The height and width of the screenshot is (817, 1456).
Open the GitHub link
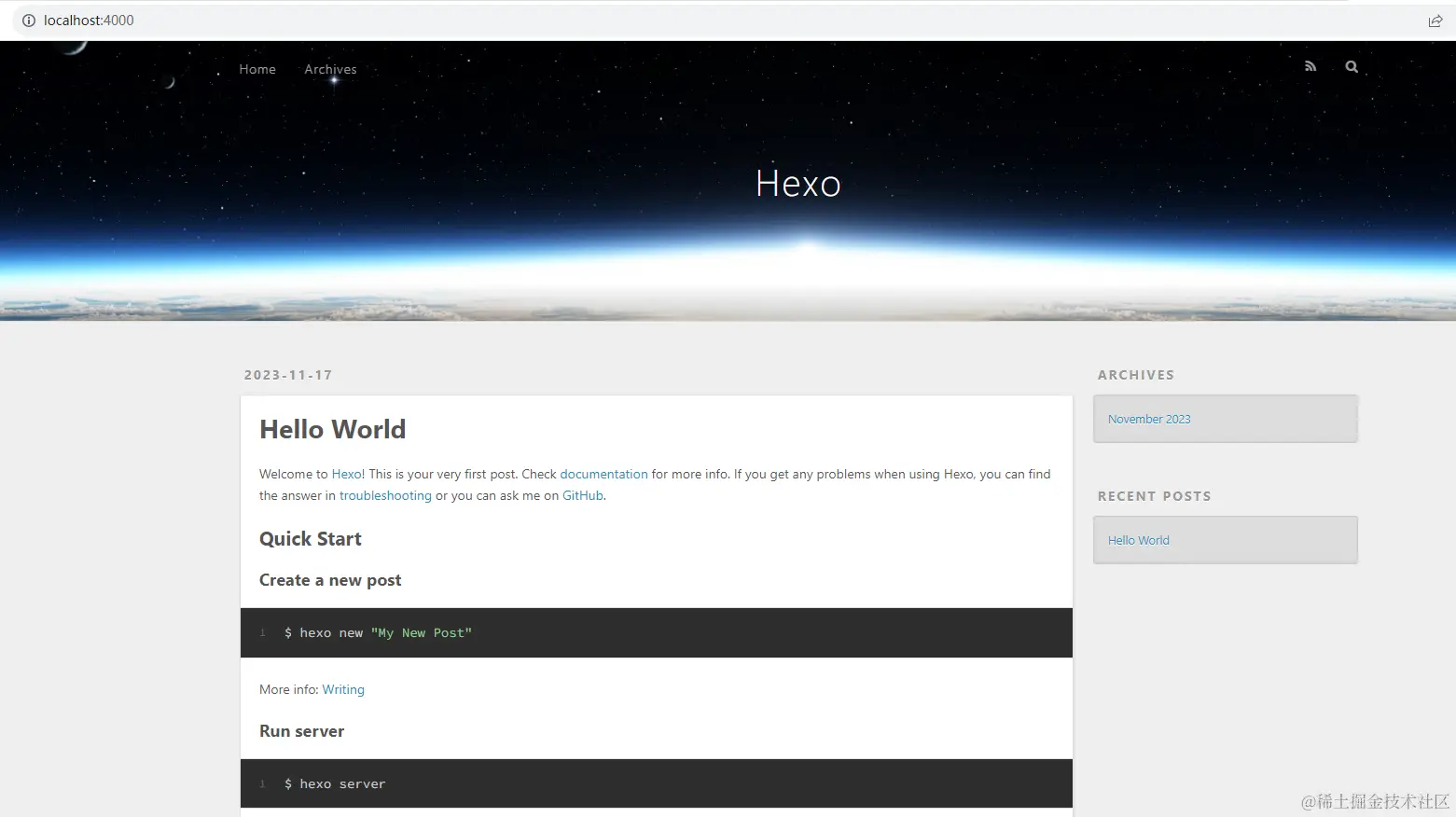pos(583,495)
